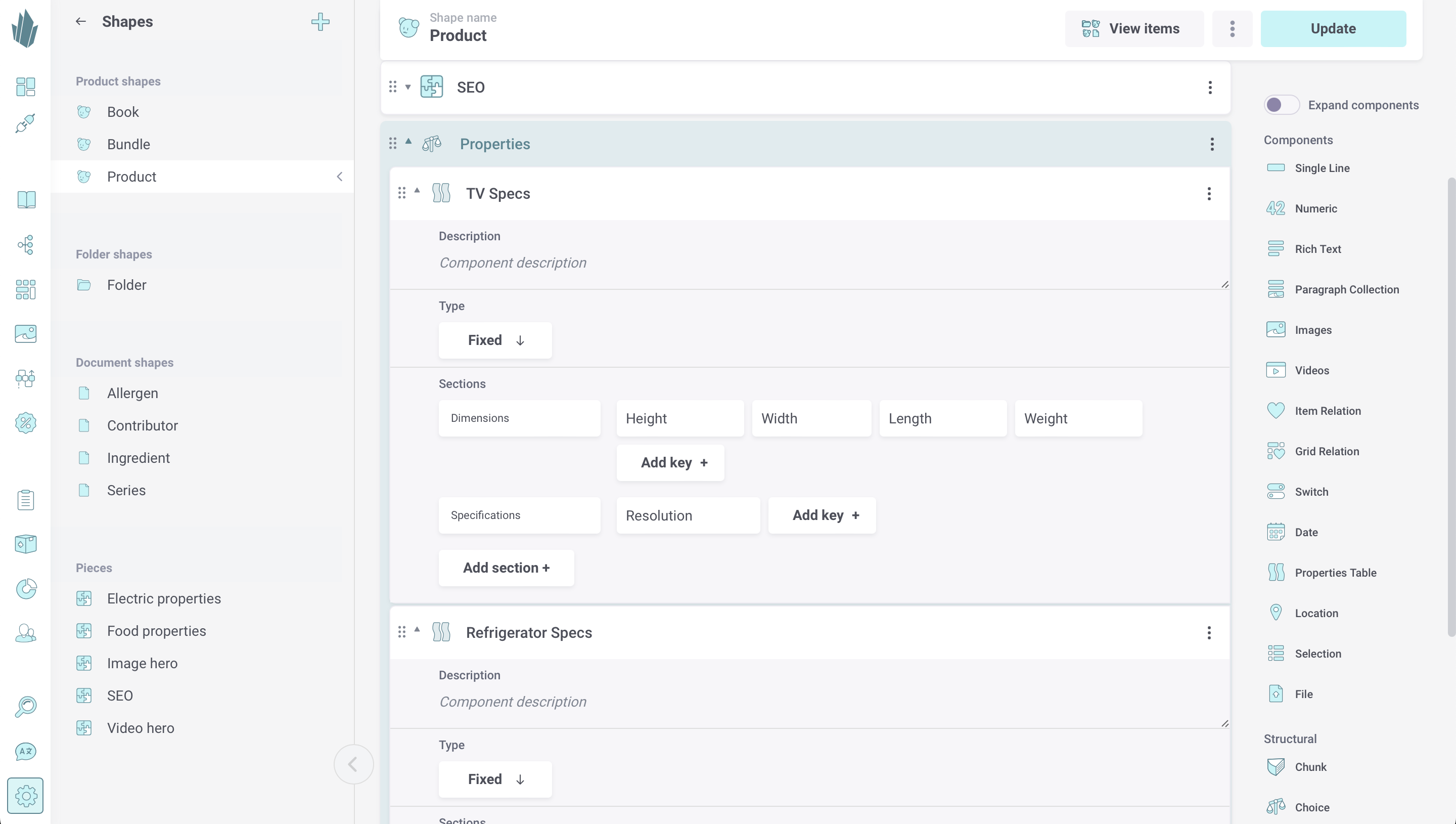The width and height of the screenshot is (1456, 824).
Task: Open the three-dot menu for TV Specs
Action: [1209, 193]
